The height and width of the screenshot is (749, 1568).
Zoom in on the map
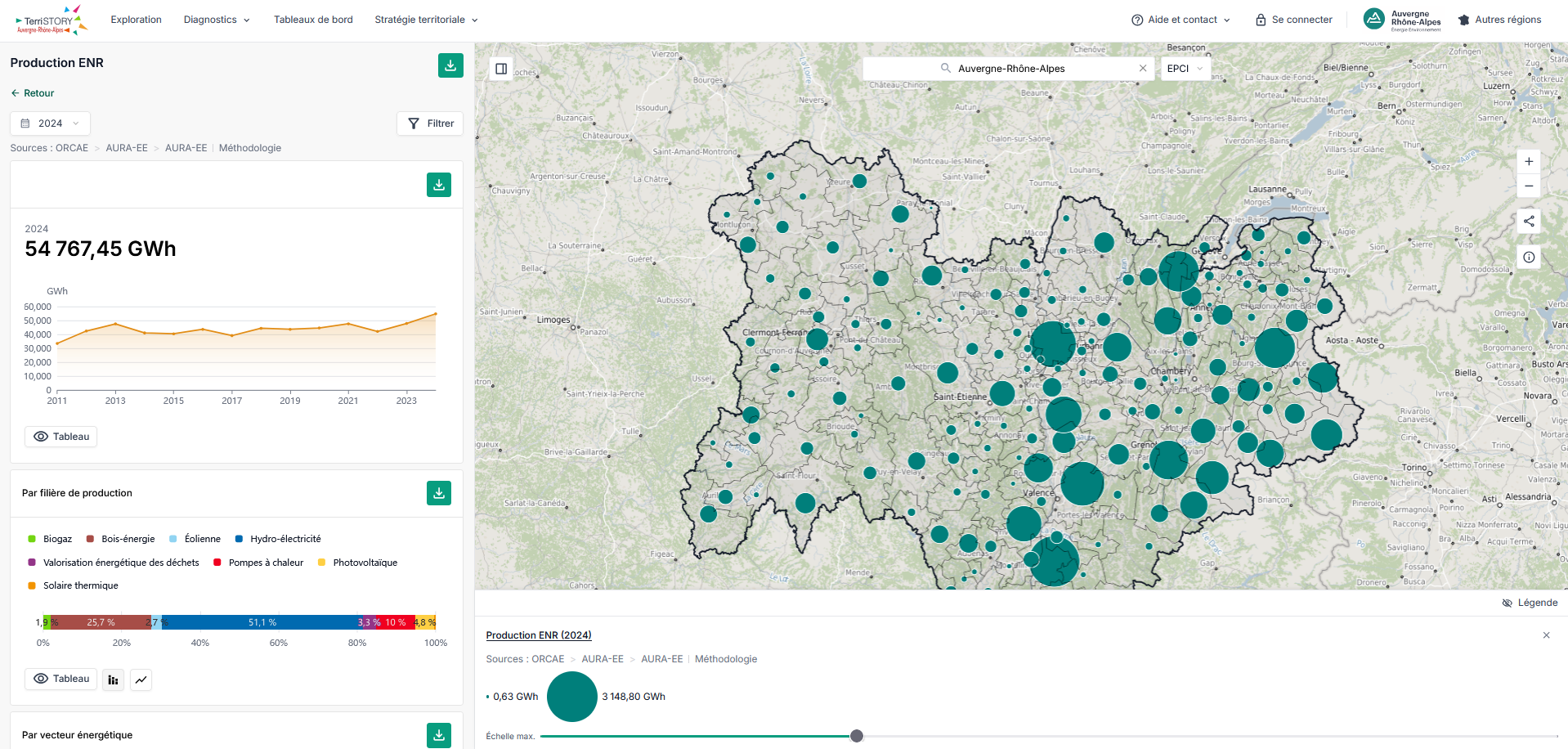[x=1529, y=162]
